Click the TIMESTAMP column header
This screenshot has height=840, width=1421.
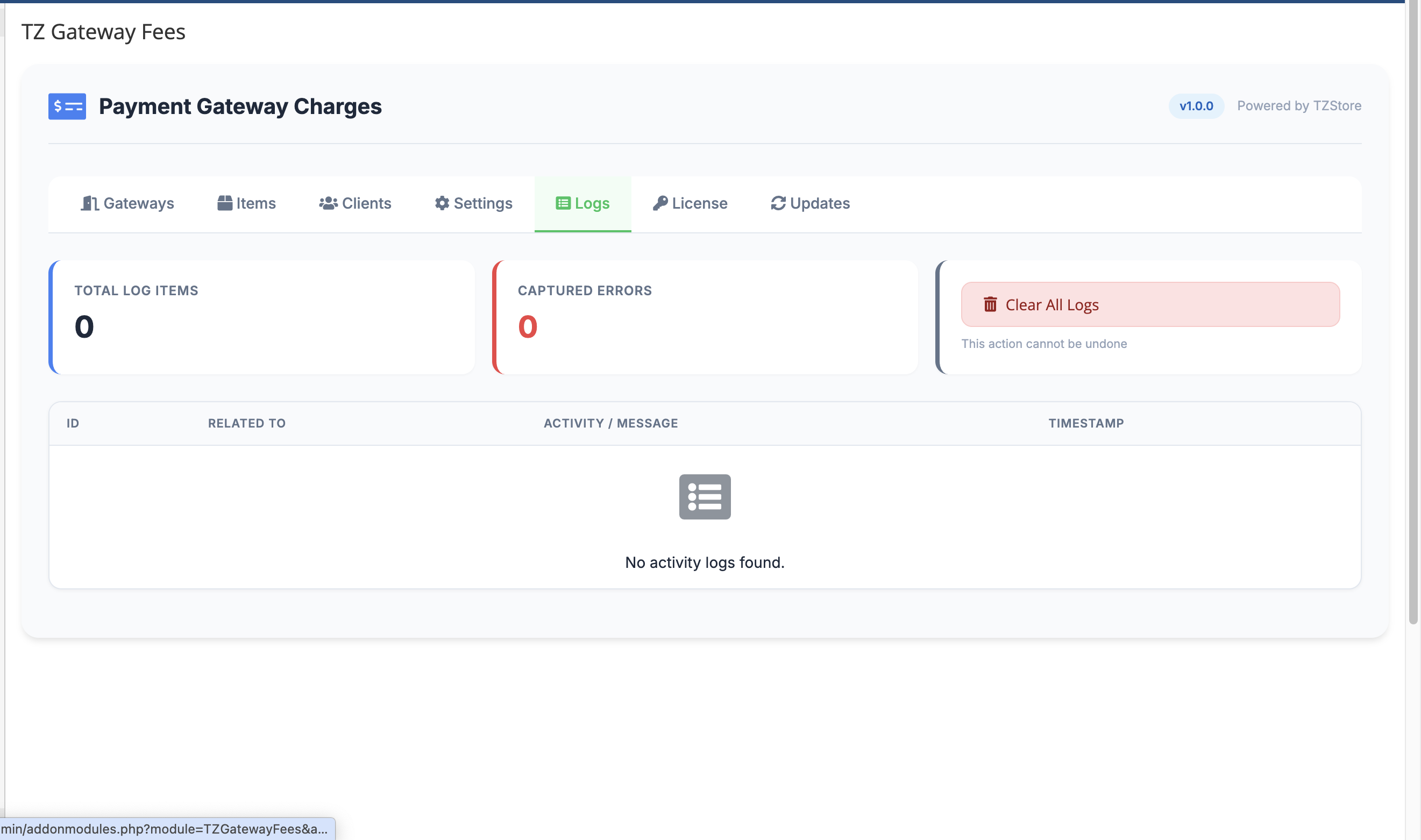click(1085, 423)
